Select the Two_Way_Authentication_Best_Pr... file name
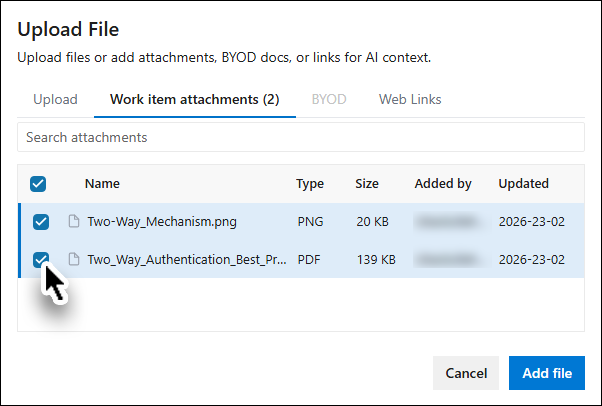Image resolution: width=602 pixels, height=406 pixels. pyautogui.click(x=187, y=260)
